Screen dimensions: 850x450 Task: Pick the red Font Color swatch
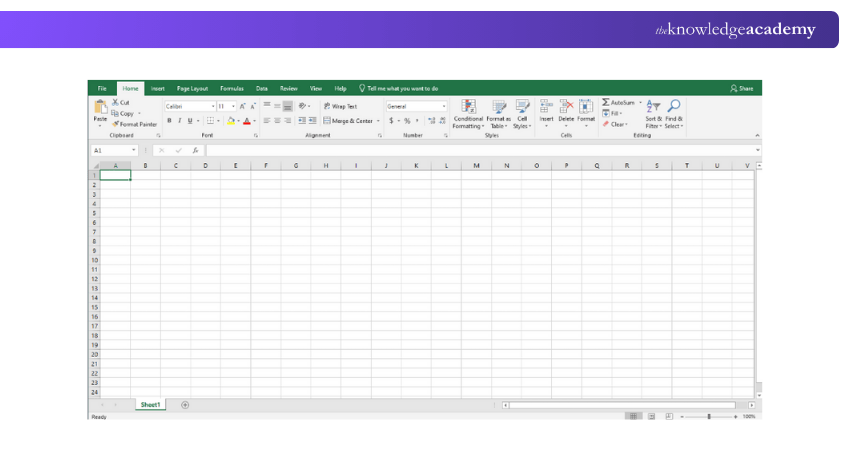(x=247, y=121)
